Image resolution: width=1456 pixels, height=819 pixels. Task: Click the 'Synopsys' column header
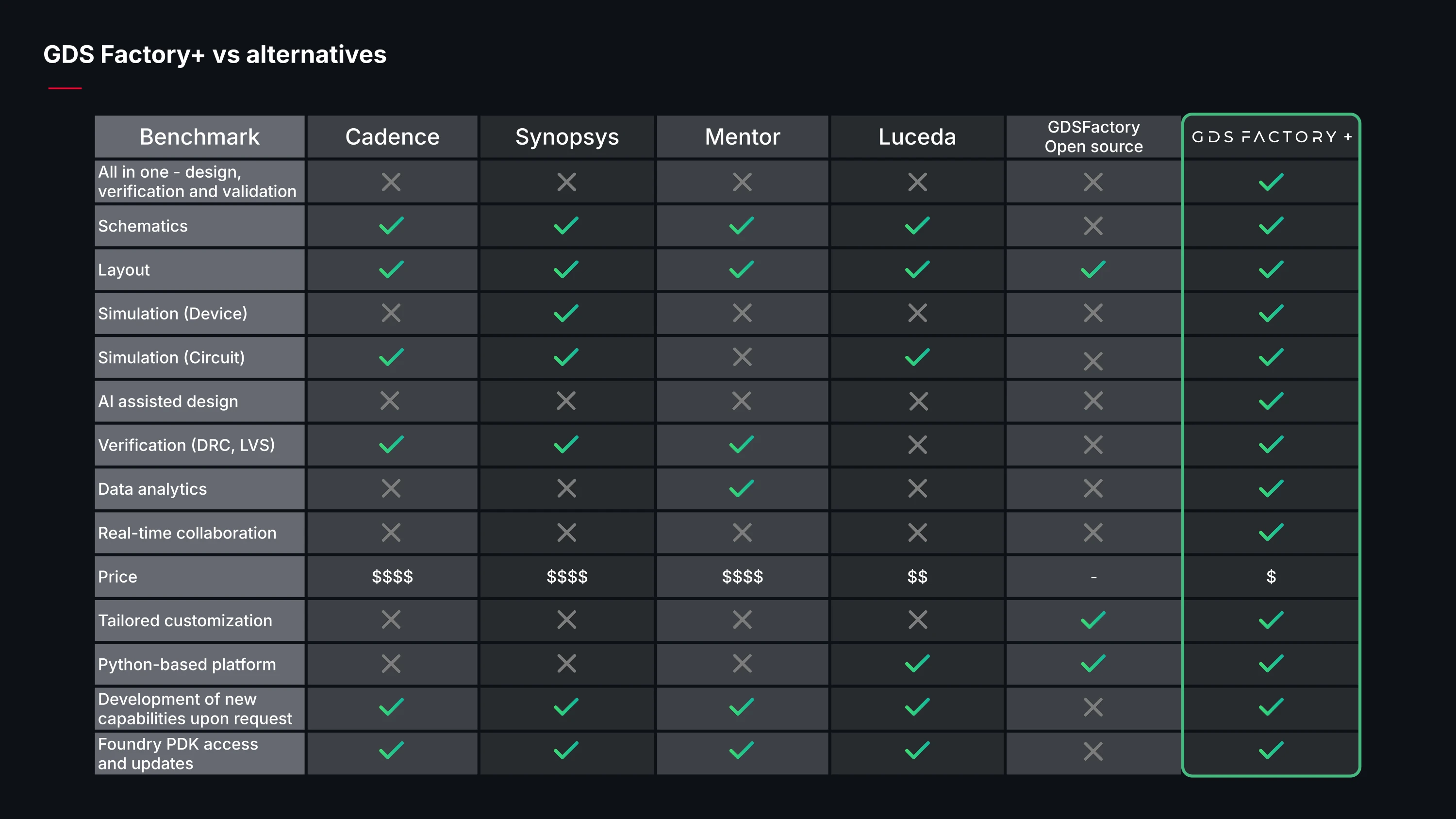pyautogui.click(x=567, y=137)
